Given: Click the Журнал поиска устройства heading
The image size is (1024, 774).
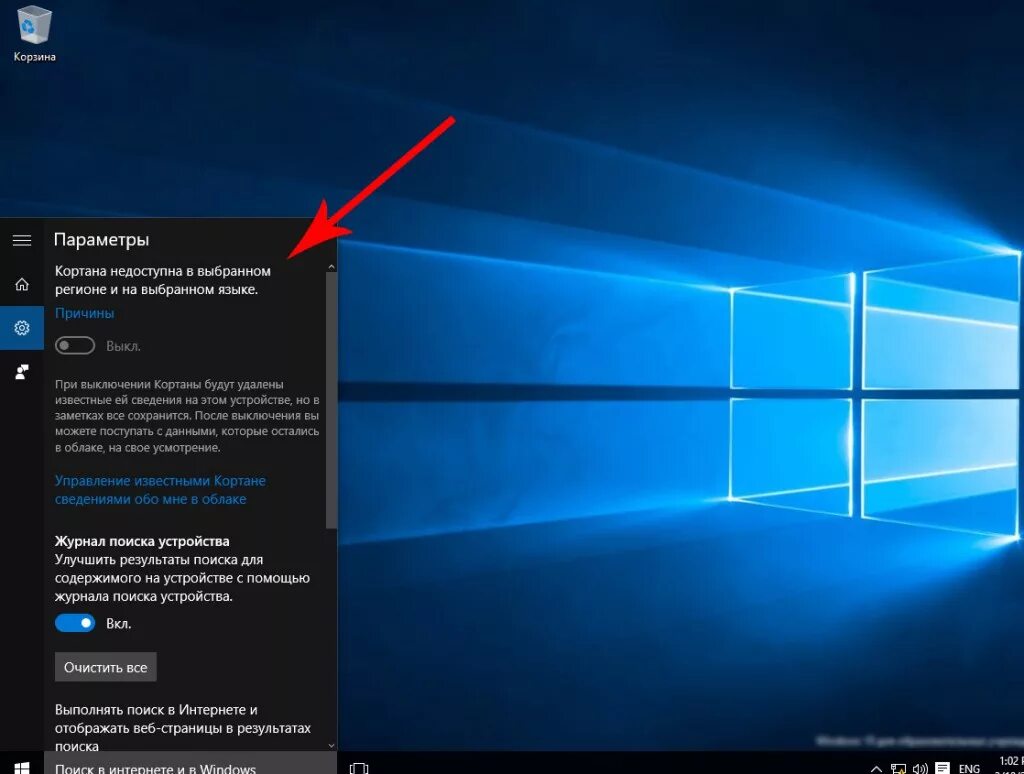Looking at the screenshot, I should 142,541.
